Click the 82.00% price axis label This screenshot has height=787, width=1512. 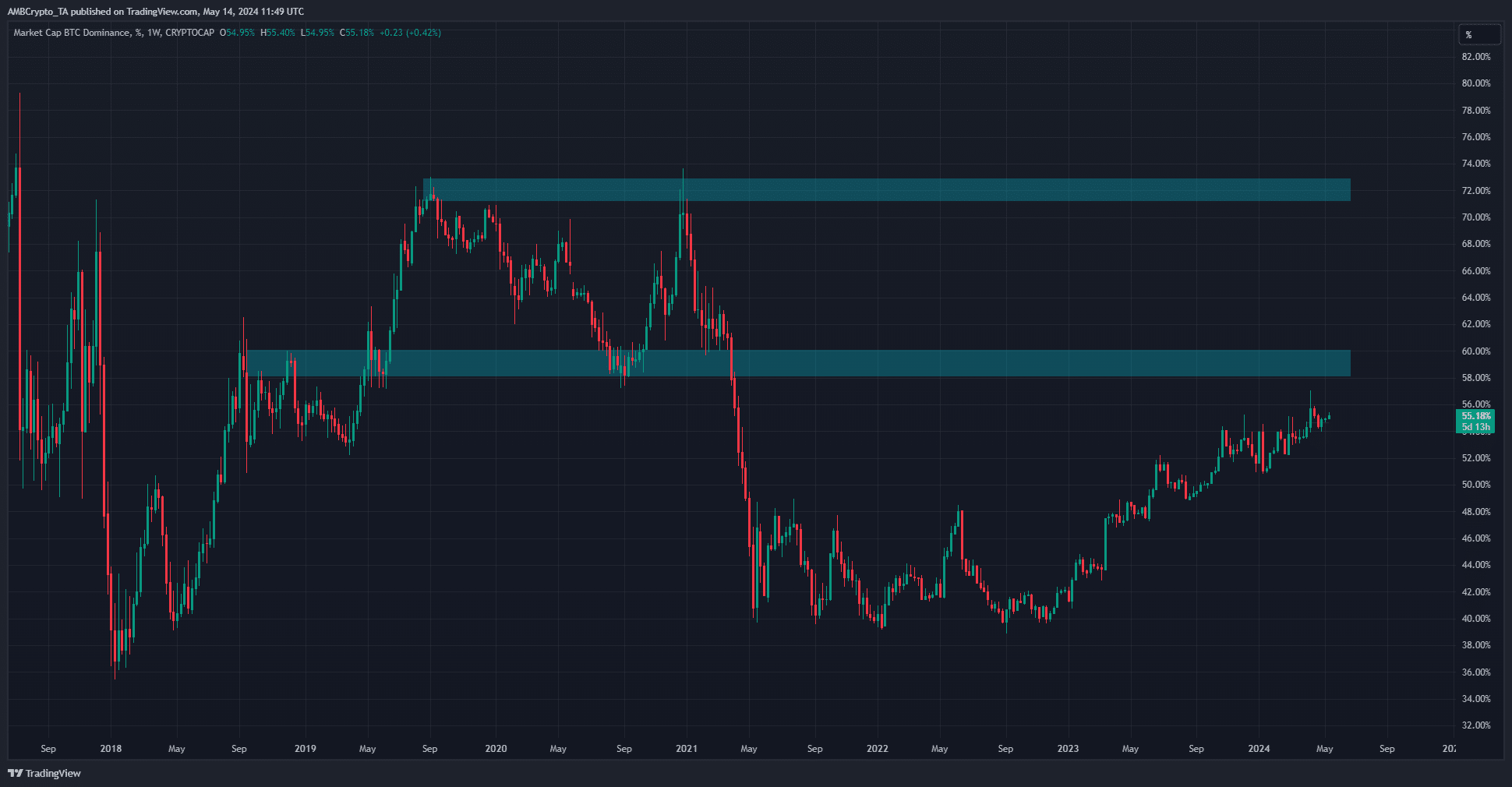[1476, 57]
